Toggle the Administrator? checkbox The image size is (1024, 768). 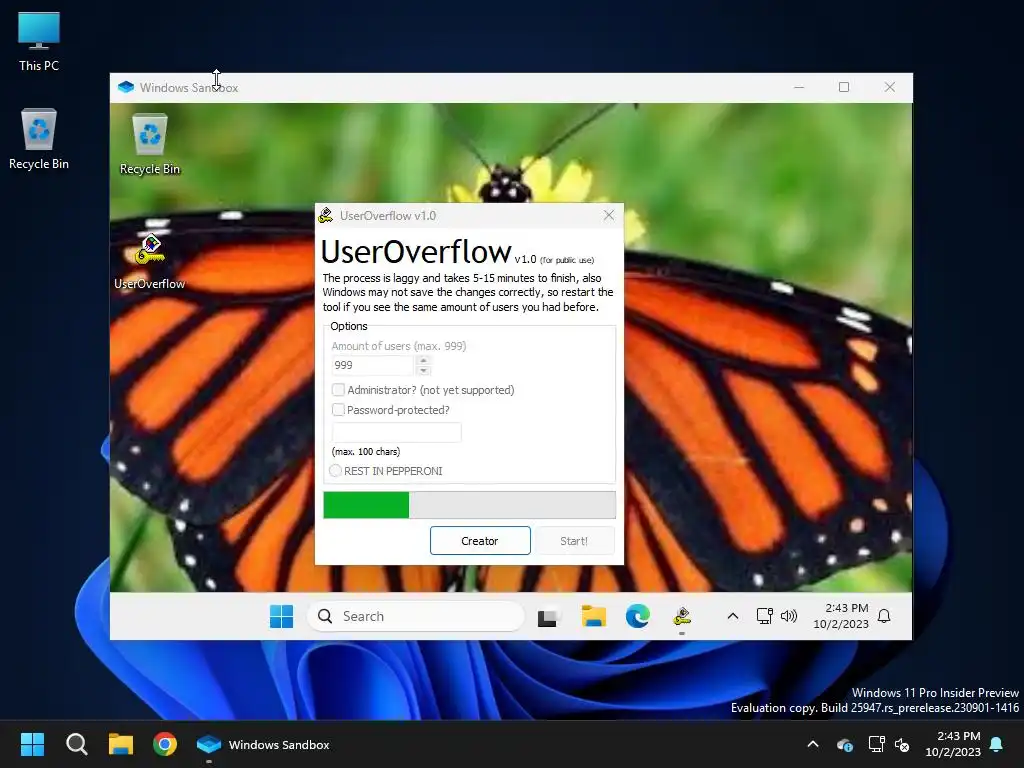(338, 390)
